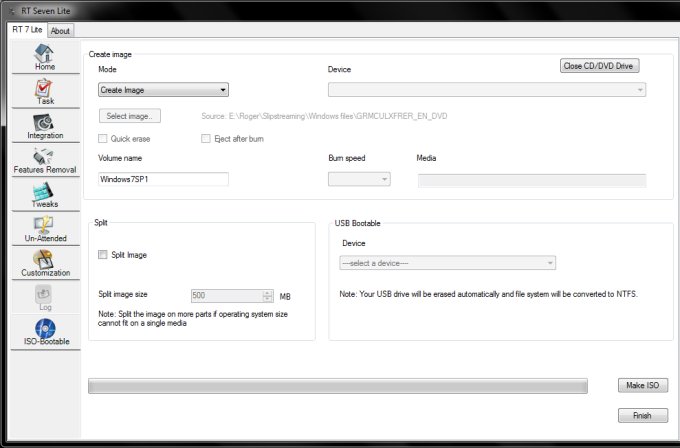Click the Split image size value field

click(x=227, y=296)
